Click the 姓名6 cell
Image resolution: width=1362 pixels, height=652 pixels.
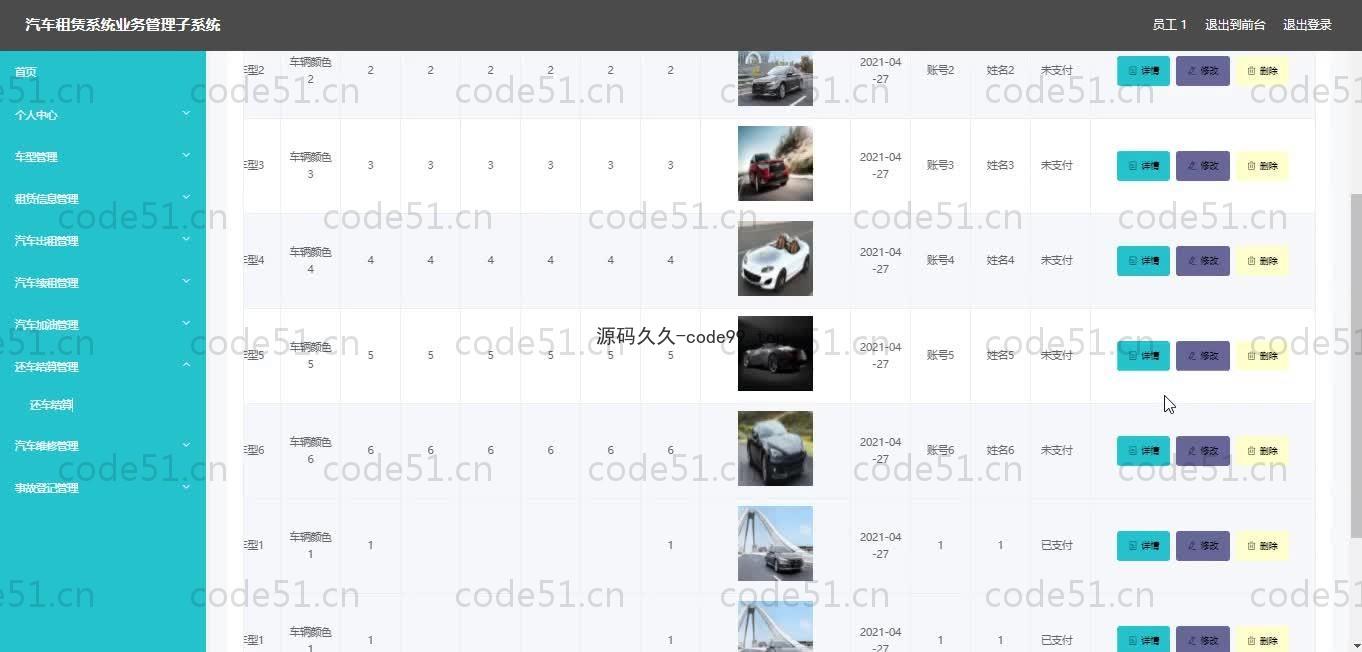pyautogui.click(x=1000, y=450)
